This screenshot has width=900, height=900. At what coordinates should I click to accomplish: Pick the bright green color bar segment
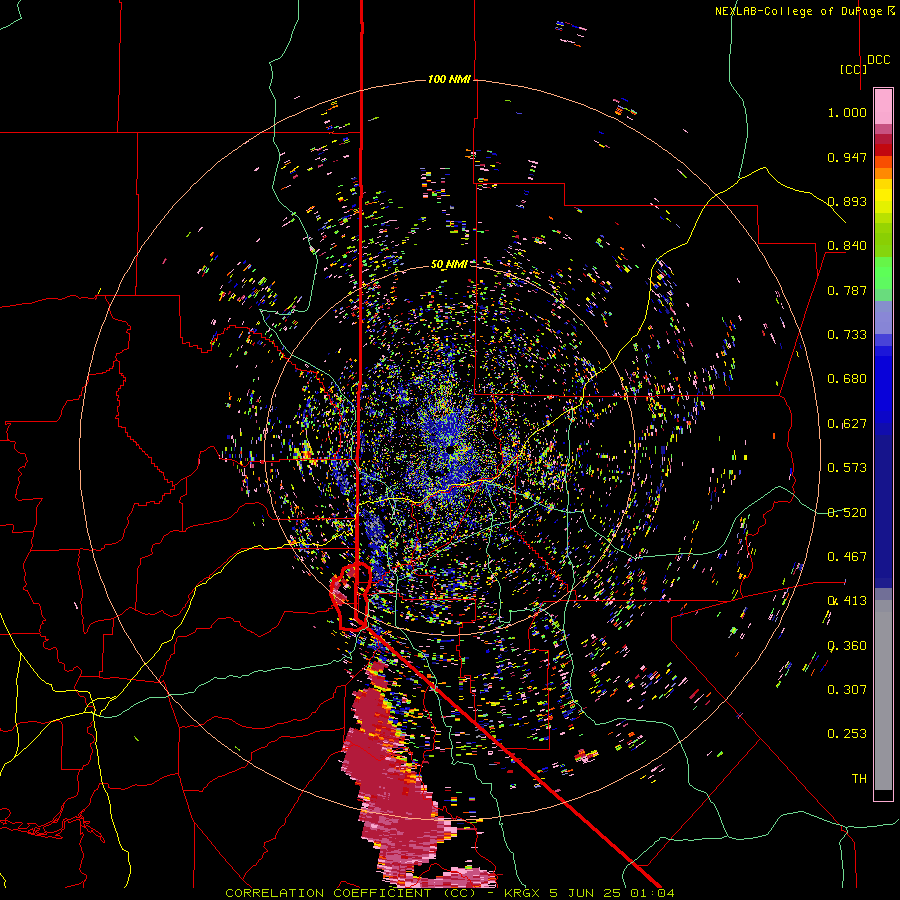click(x=883, y=273)
